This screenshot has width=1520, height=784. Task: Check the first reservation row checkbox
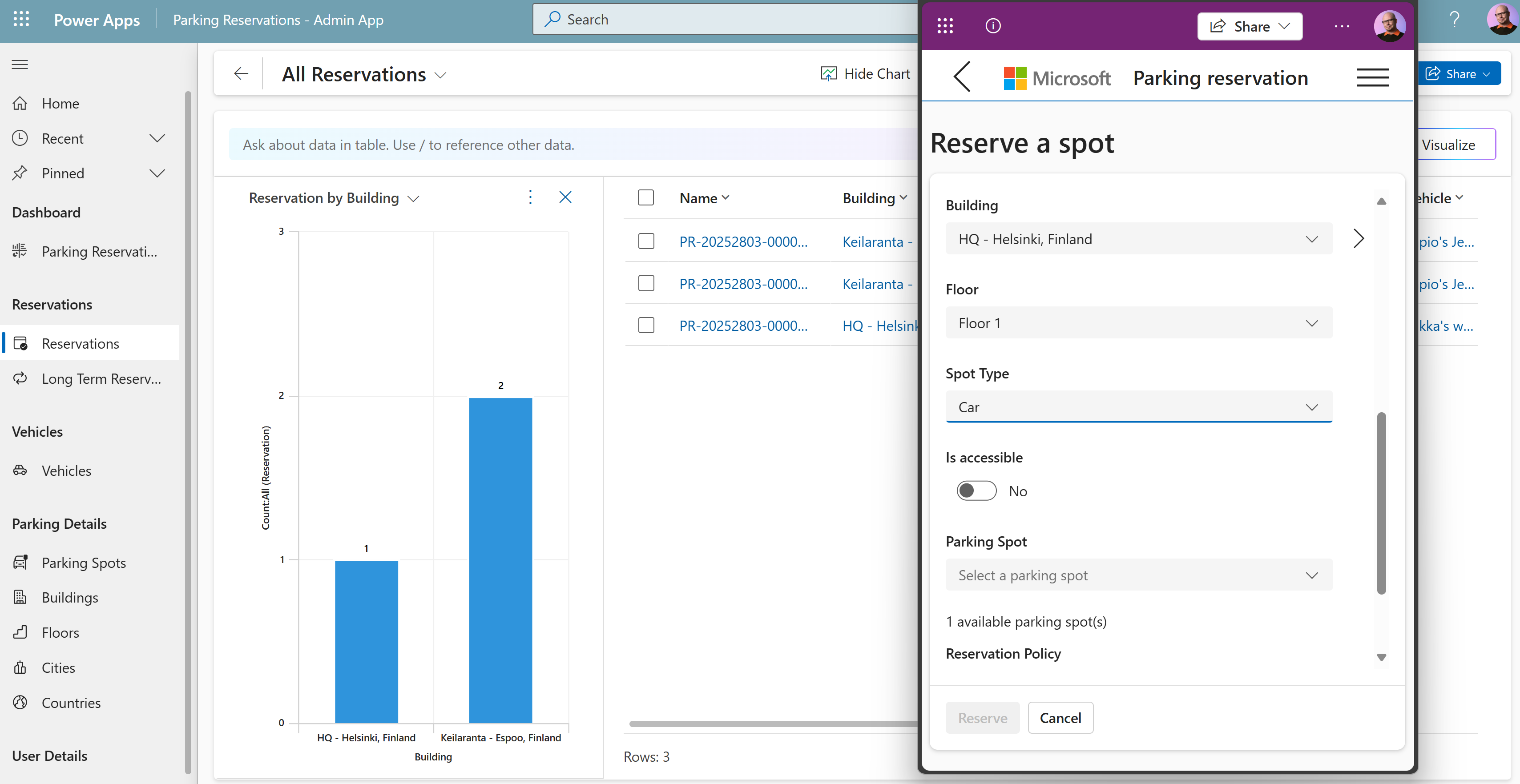point(646,241)
